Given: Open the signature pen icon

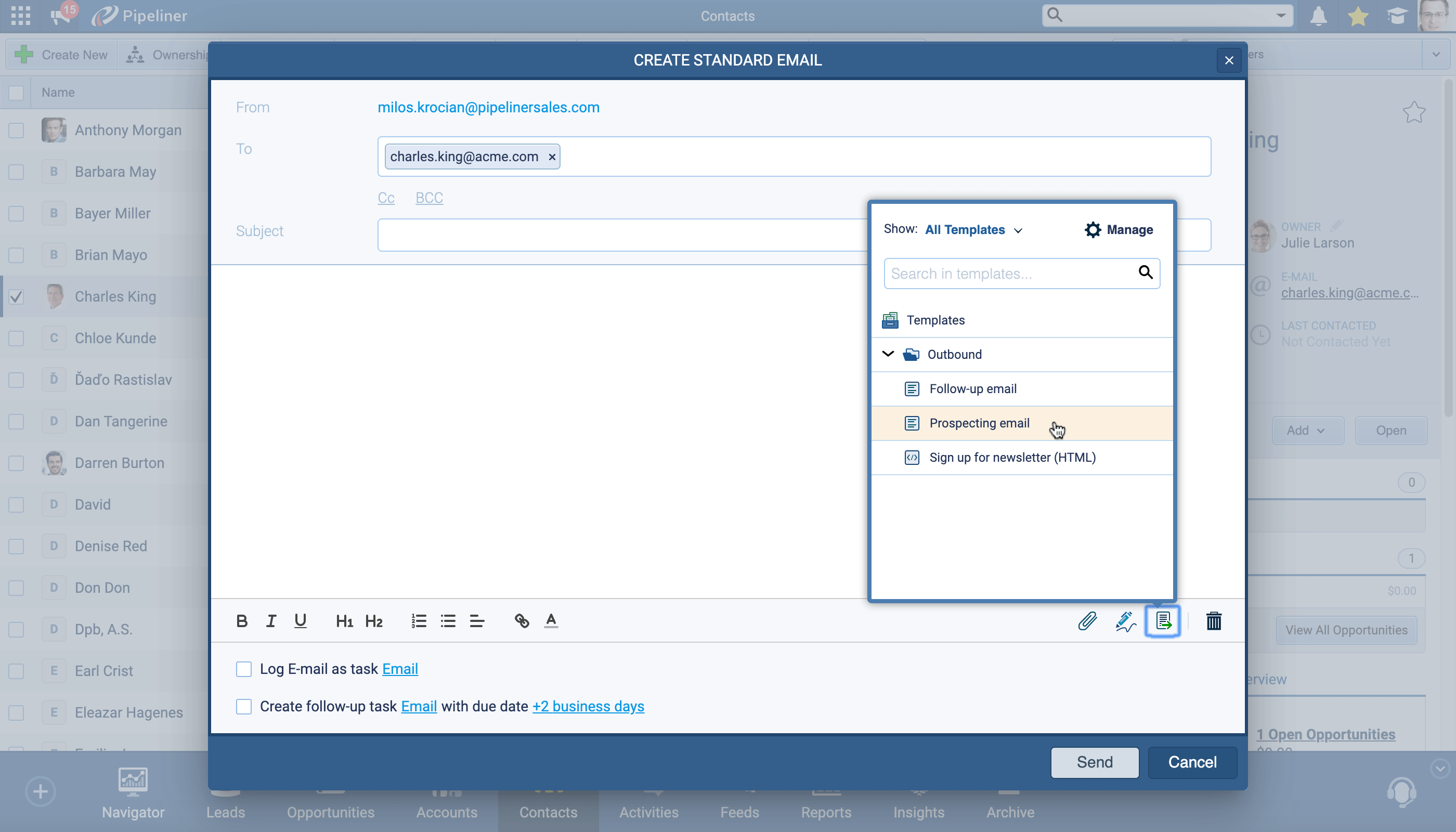Looking at the screenshot, I should [1125, 620].
